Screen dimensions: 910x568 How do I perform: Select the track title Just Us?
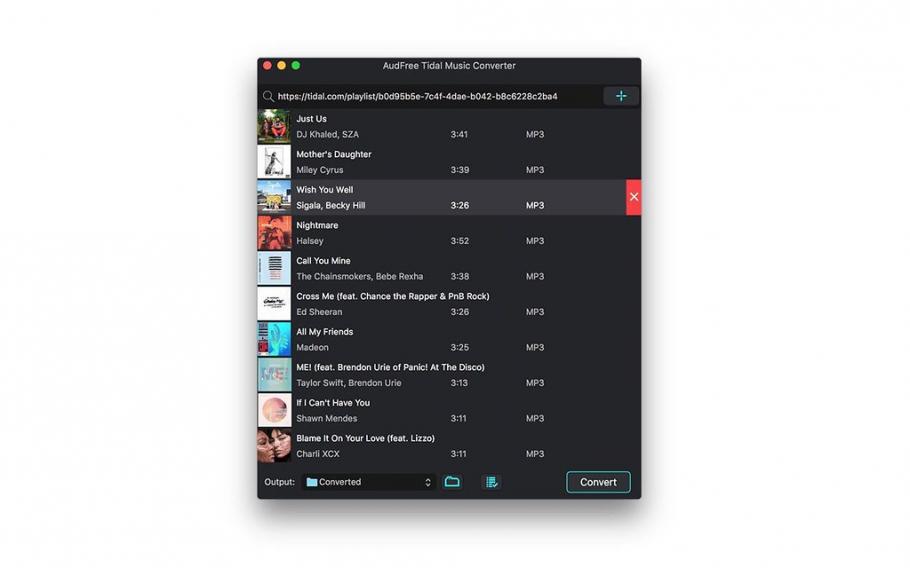click(x=312, y=119)
